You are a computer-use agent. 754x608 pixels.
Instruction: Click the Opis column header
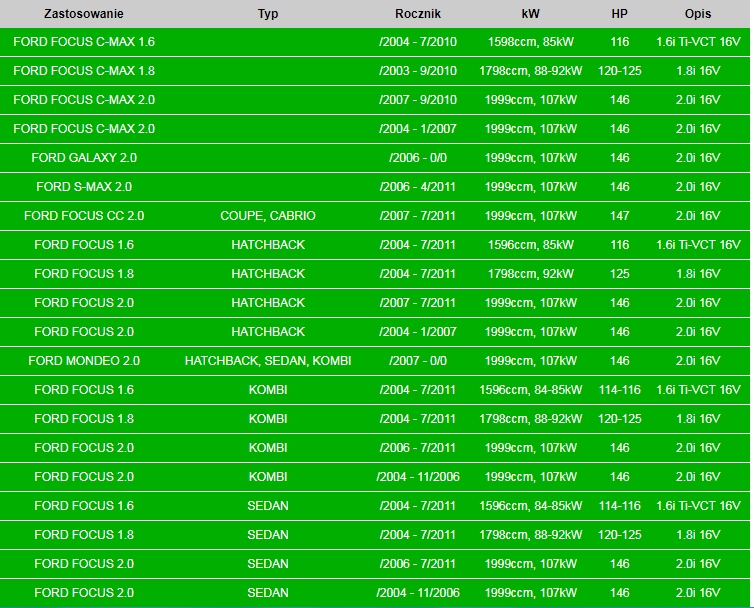point(698,13)
